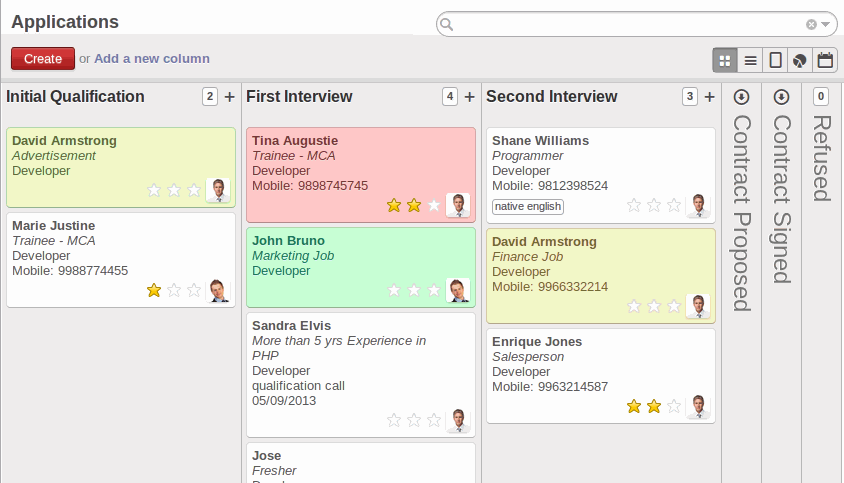Screen dimensions: 844x483
Task: Click Mobile: 9898745745 text
Action: tap(310, 186)
